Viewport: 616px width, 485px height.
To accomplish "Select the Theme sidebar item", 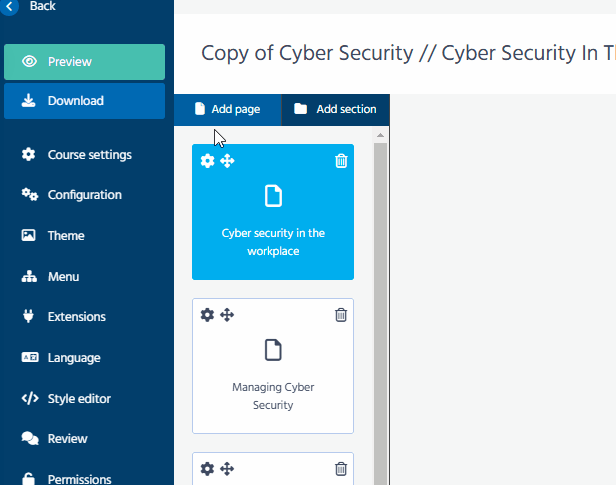I will (x=66, y=236).
